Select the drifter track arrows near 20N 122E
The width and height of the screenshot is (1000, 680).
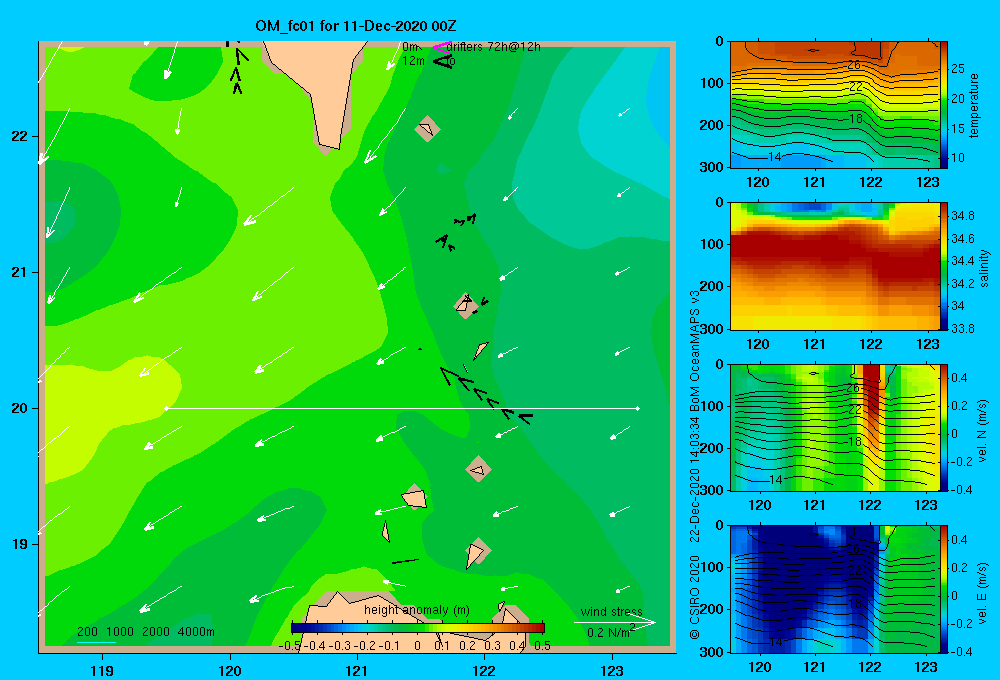tap(486, 397)
